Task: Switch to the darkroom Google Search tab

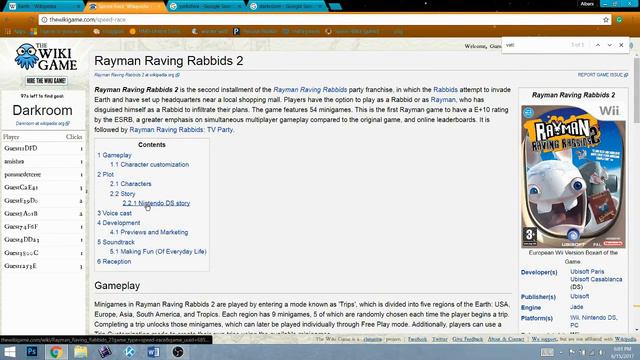Action: (x=287, y=7)
